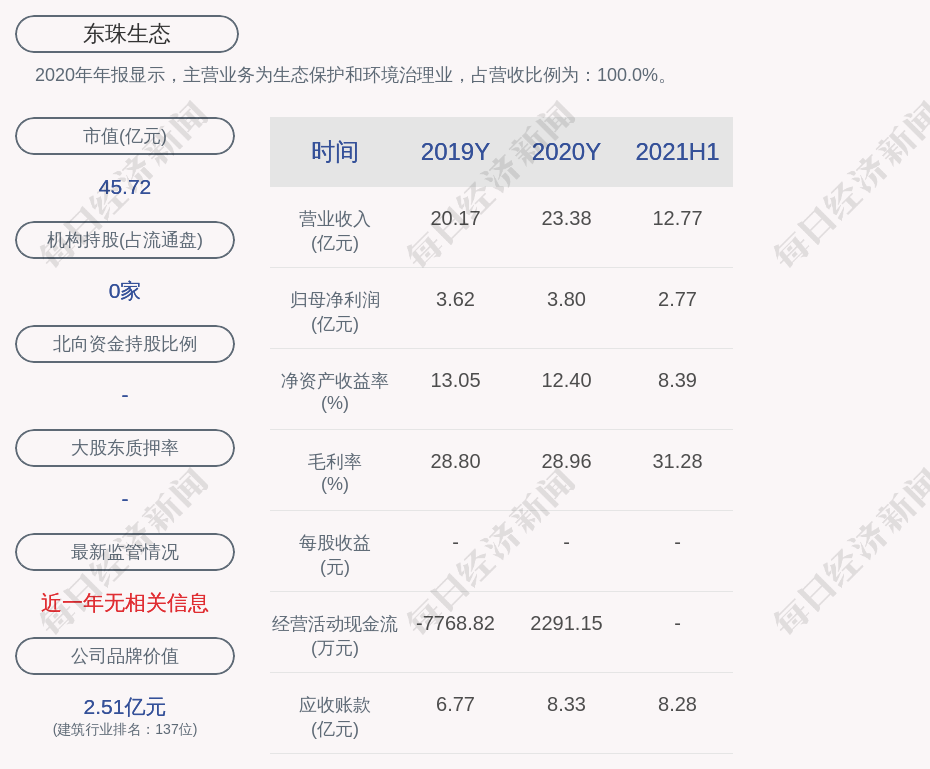
Task: Select the 0家 institutional holdings value
Action: tap(125, 291)
